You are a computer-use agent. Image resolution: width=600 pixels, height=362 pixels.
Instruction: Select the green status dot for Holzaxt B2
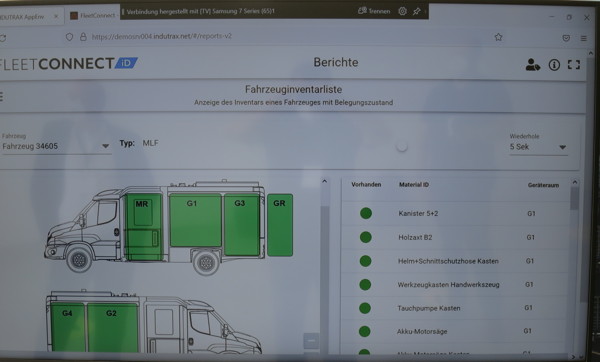pos(365,237)
